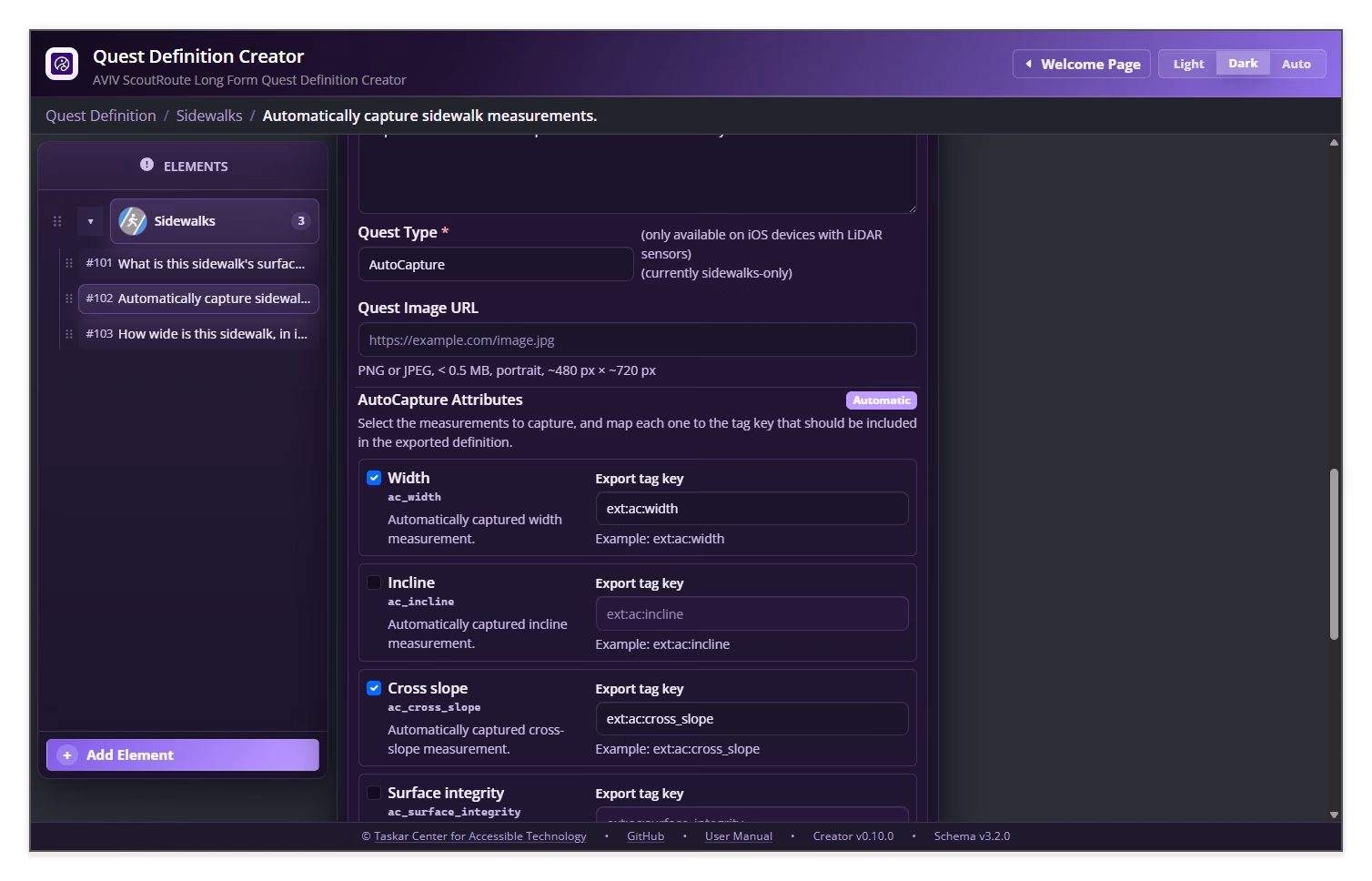
Task: Click the Automatic badge
Action: coord(882,400)
